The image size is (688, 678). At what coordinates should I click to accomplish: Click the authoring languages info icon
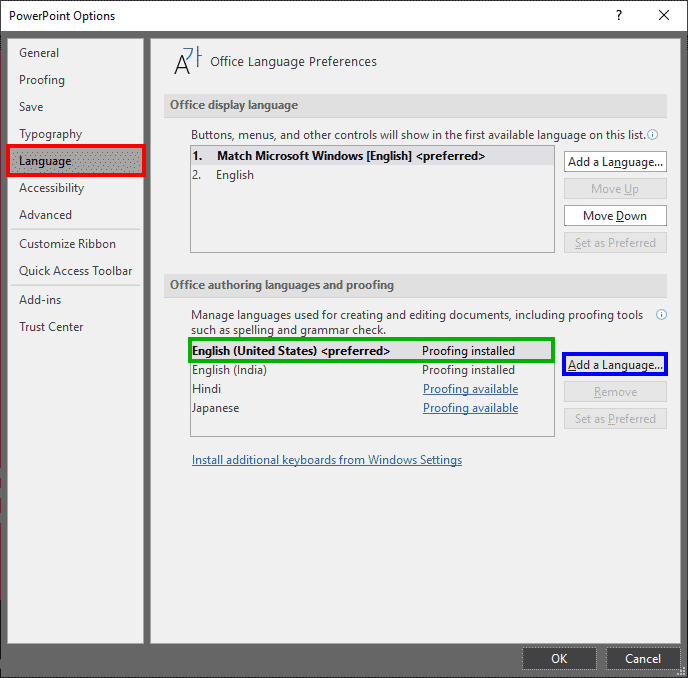click(x=661, y=315)
